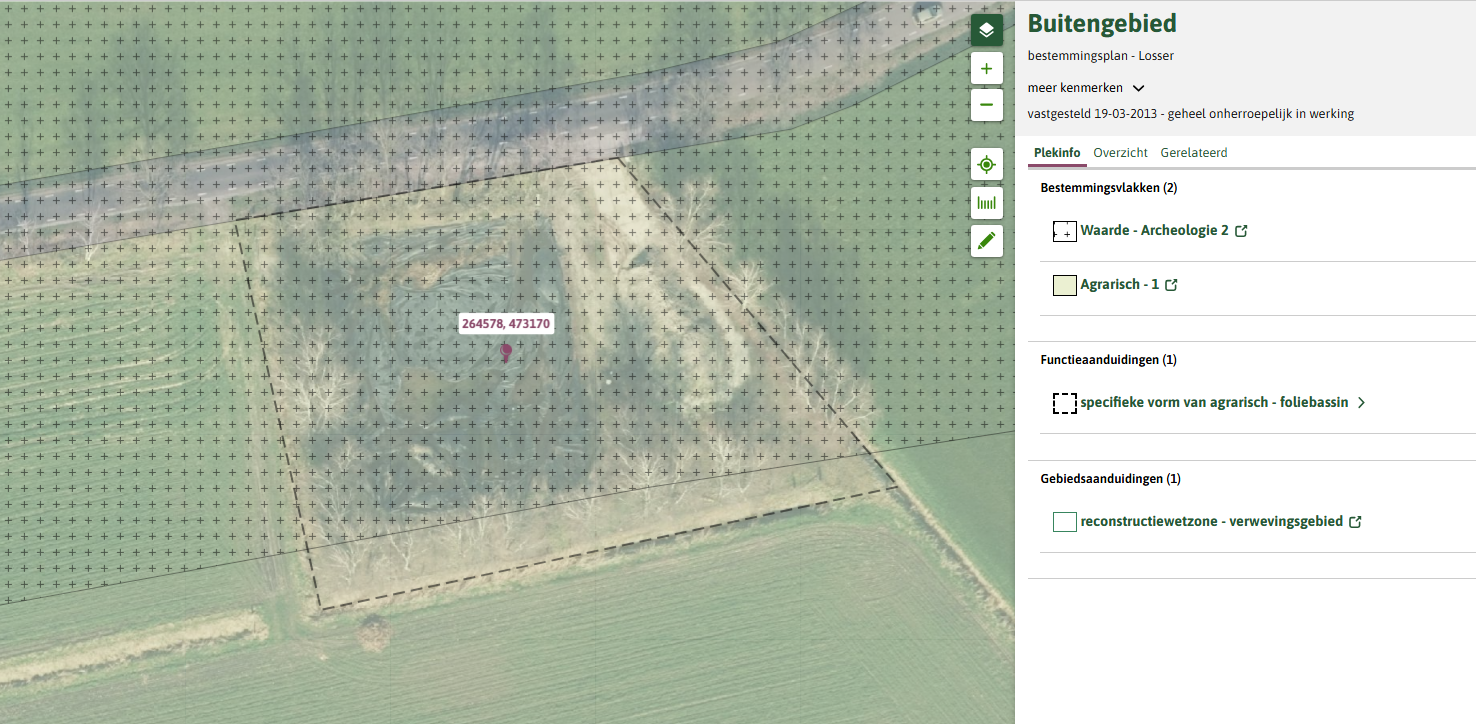Open external link icon for reconstructiewetzone
This screenshot has height=724, width=1476.
(x=1355, y=522)
